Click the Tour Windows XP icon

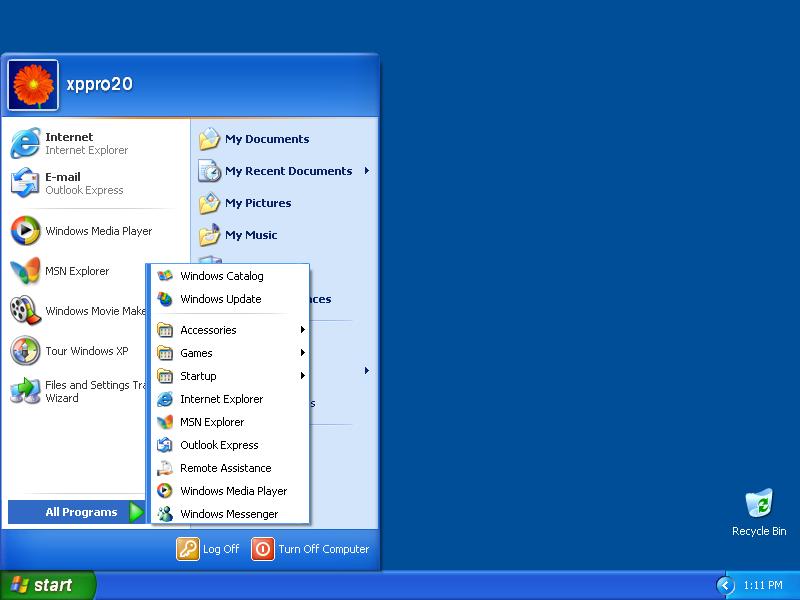coord(25,351)
